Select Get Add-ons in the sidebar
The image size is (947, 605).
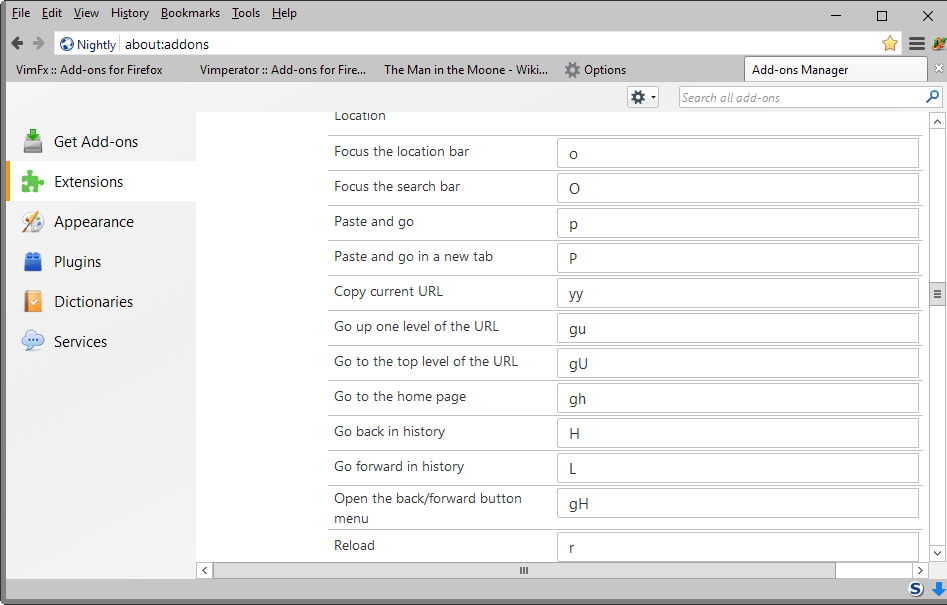(101, 141)
